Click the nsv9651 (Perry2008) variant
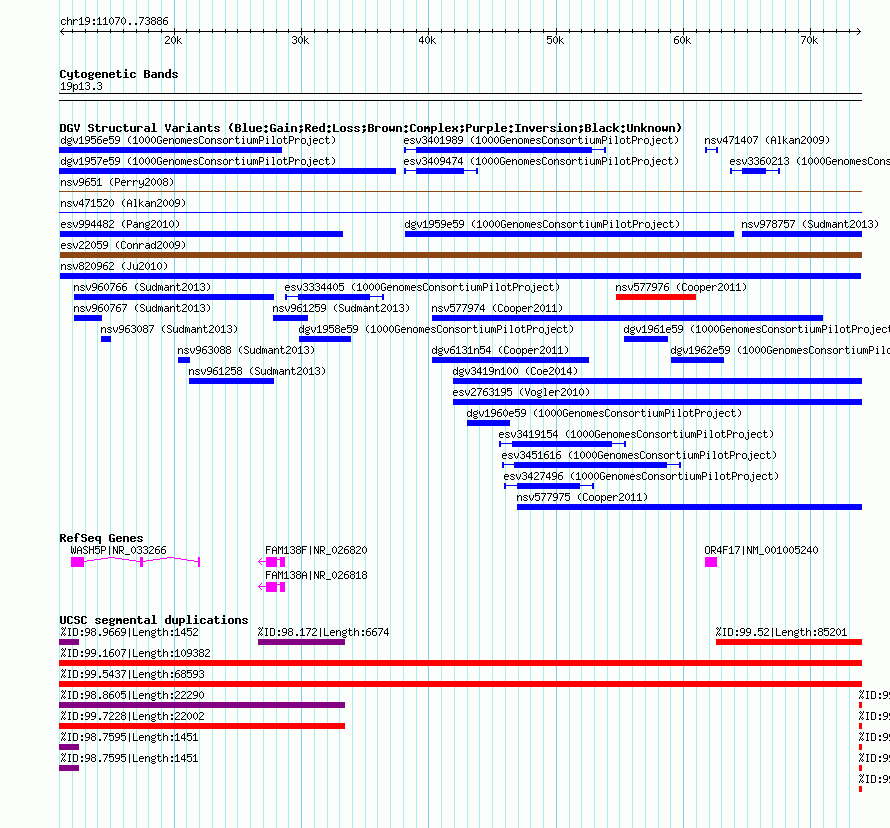The height and width of the screenshot is (828, 890). pos(460,192)
